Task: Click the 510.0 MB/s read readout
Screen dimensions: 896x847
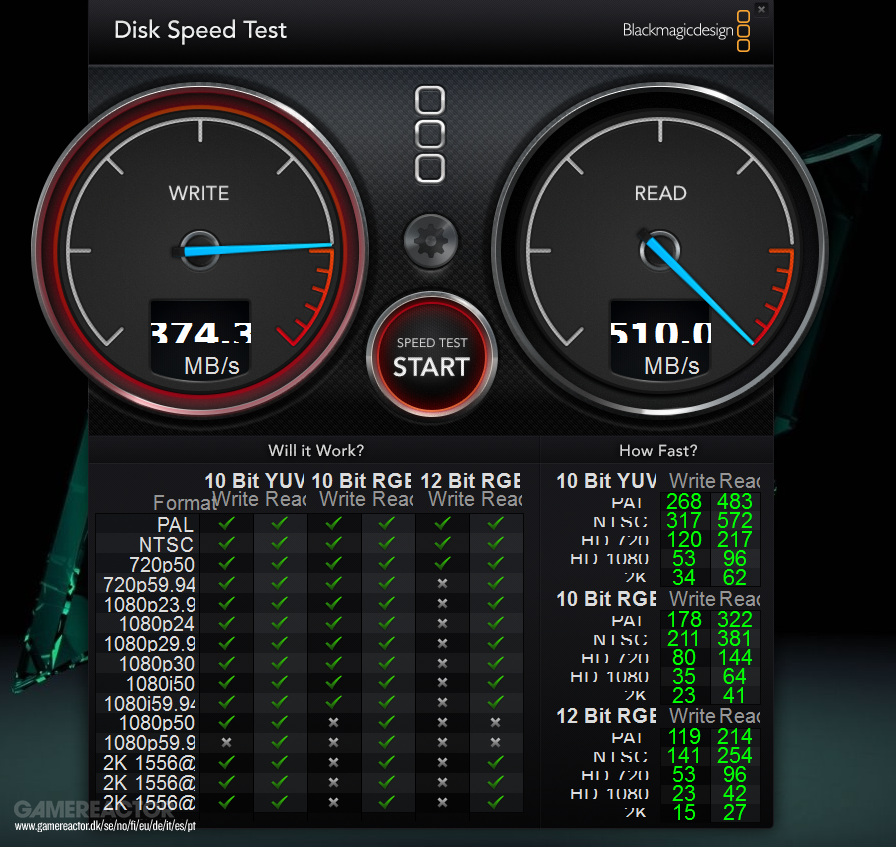Action: pos(661,332)
